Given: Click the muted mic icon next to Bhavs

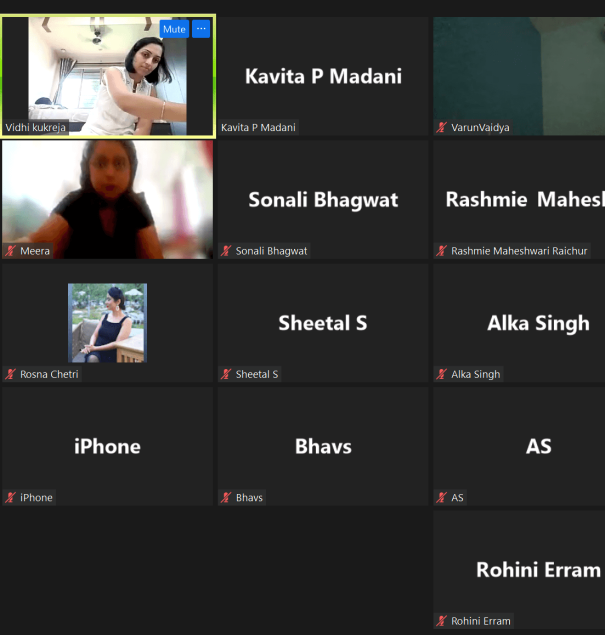Looking at the screenshot, I should click(x=226, y=498).
